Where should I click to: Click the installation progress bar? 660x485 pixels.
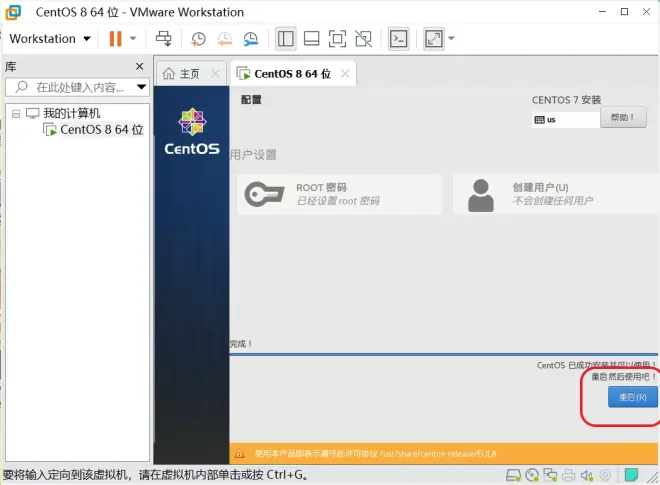click(x=444, y=354)
